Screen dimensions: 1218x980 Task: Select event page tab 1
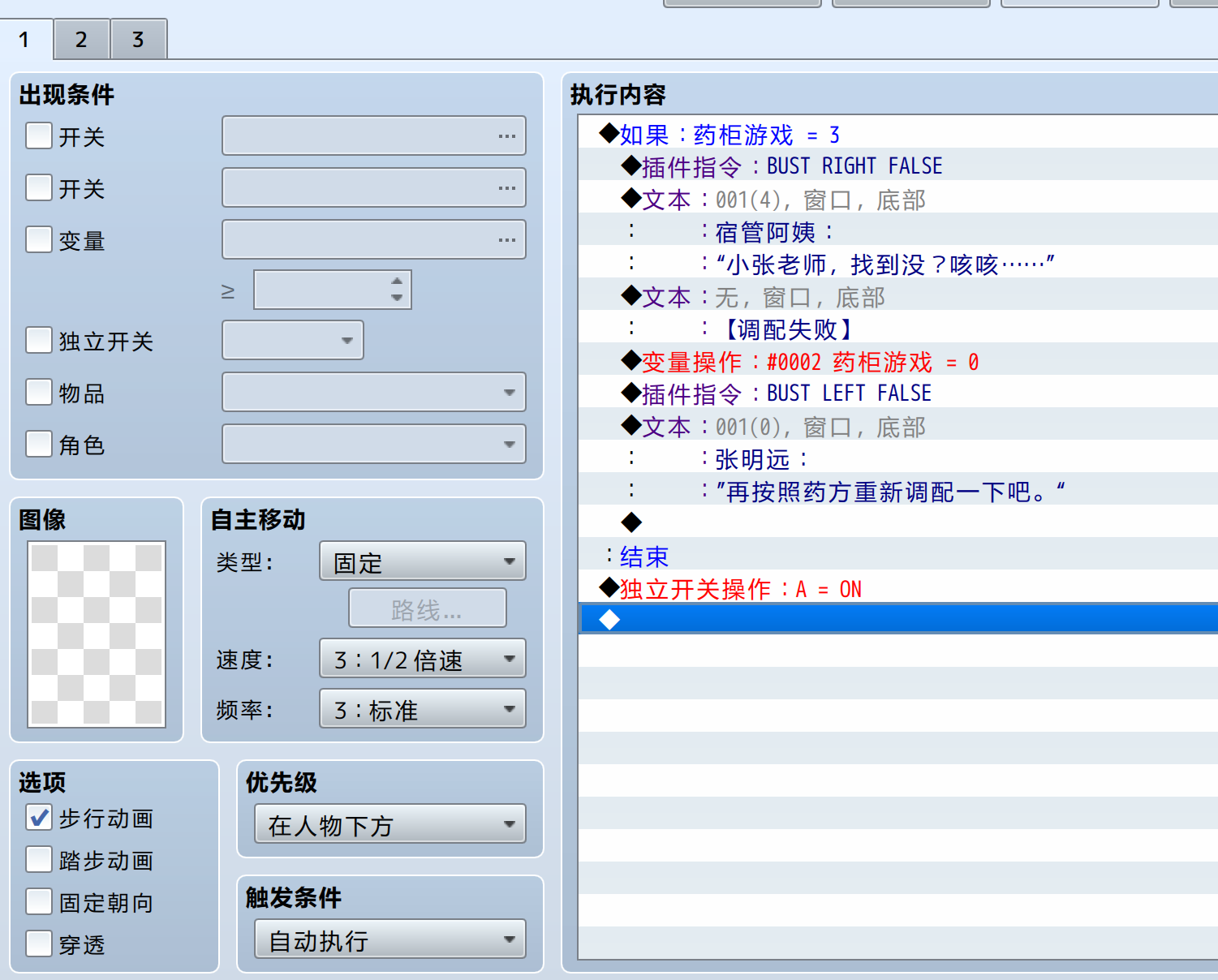pos(25,39)
